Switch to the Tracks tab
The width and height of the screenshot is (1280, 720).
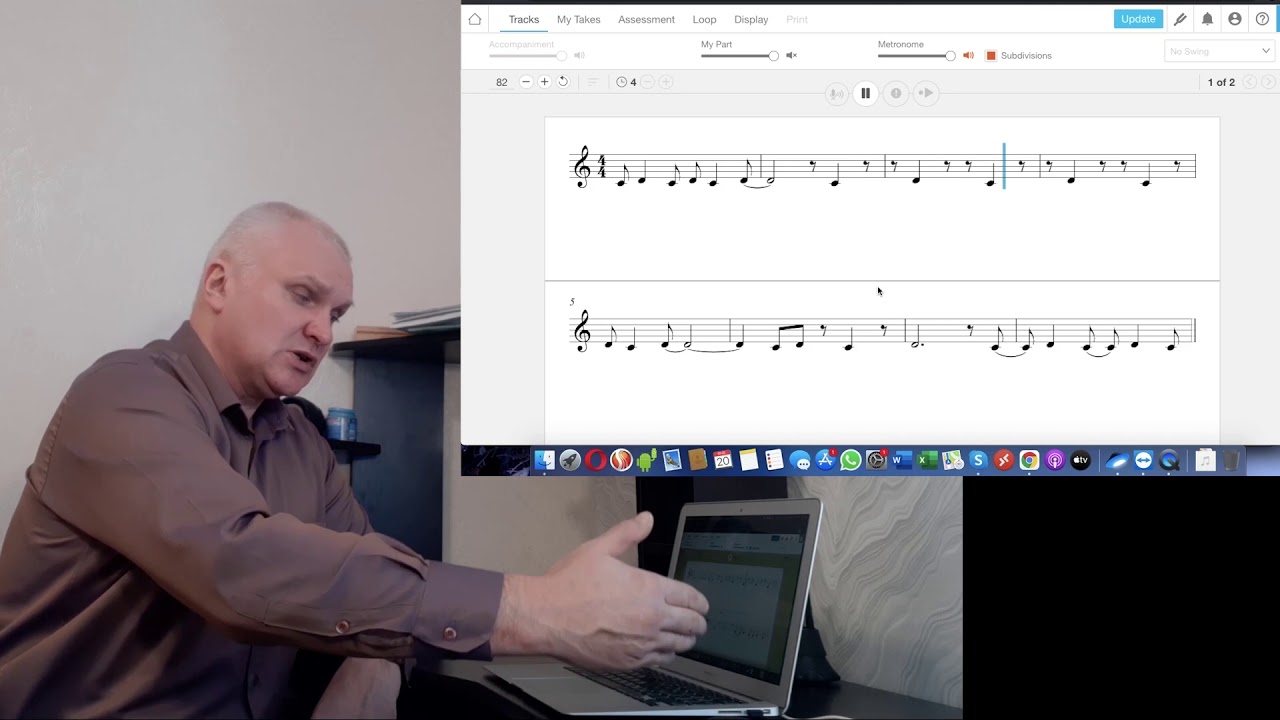click(523, 19)
